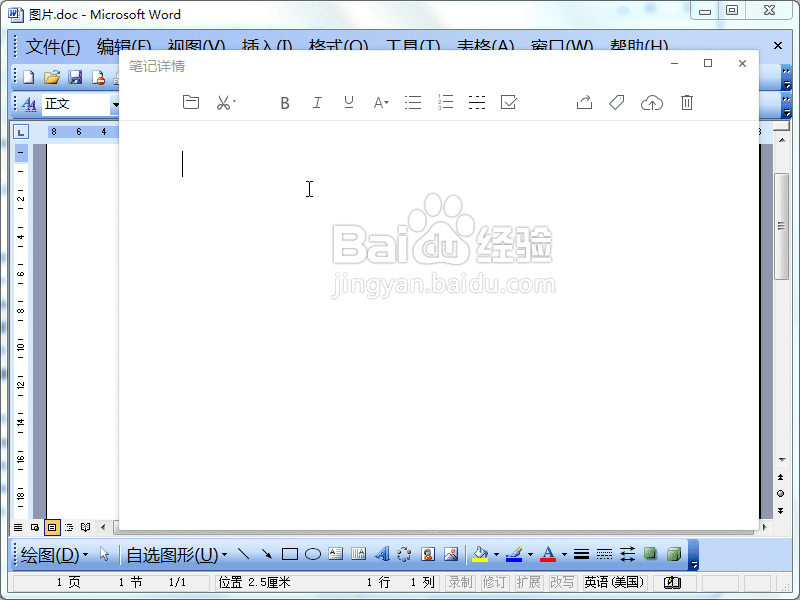The image size is (800, 600).
Task: Apply Underline in the note toolbar
Action: pyautogui.click(x=349, y=103)
